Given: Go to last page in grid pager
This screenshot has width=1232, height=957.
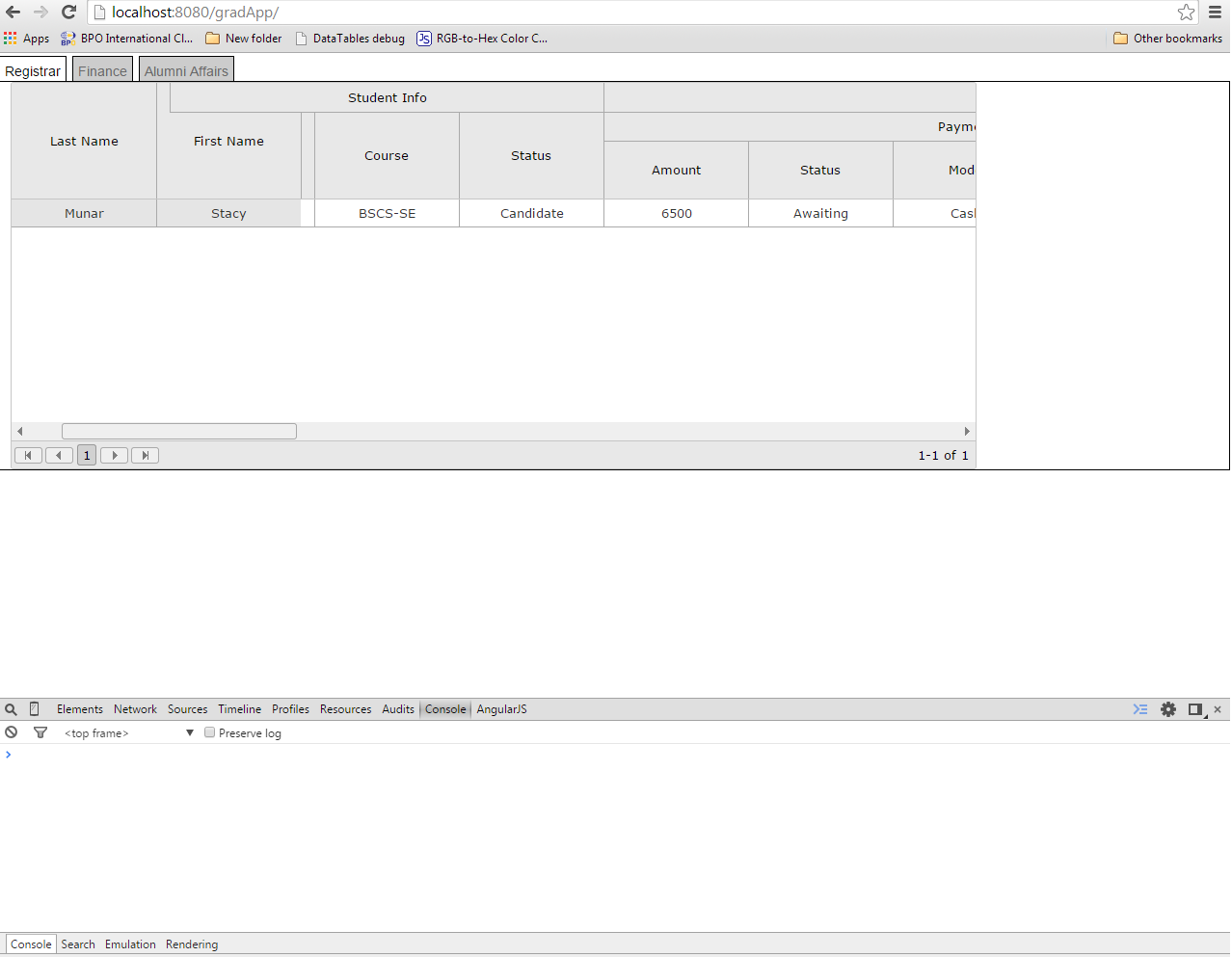Looking at the screenshot, I should (145, 455).
